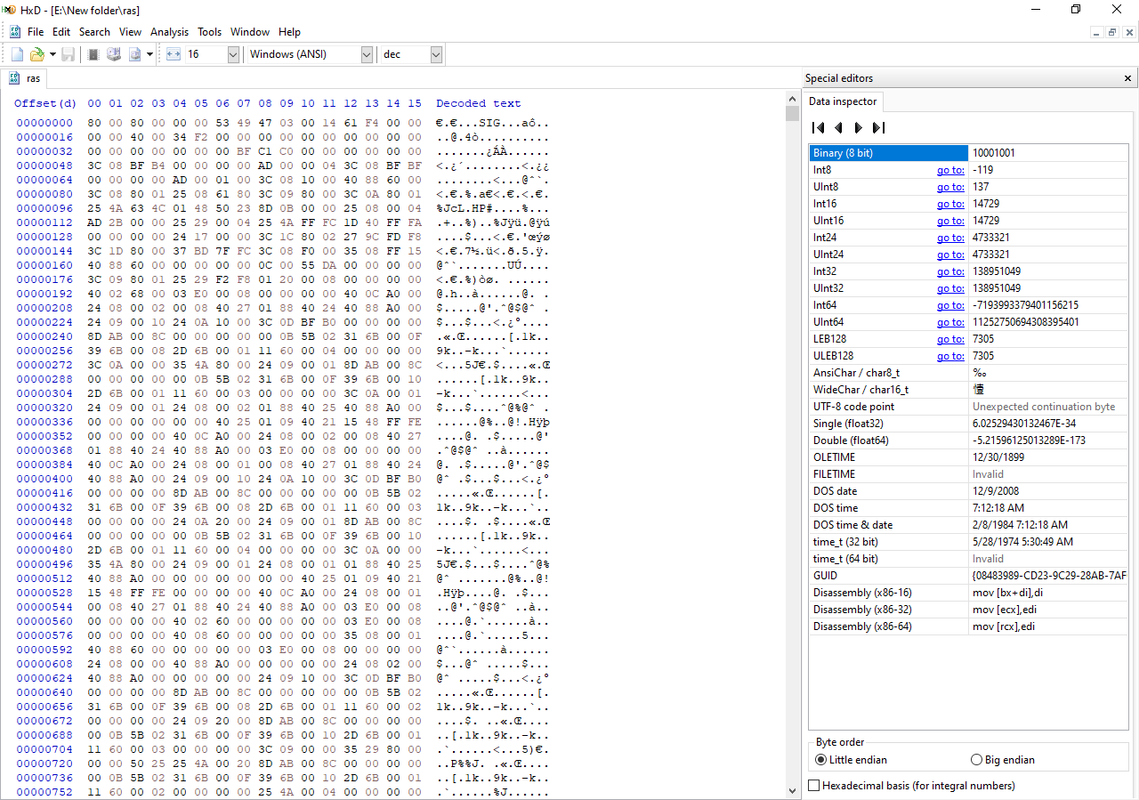The image size is (1139, 800).
Task: Click the Decoded text column header
Action: tap(478, 104)
